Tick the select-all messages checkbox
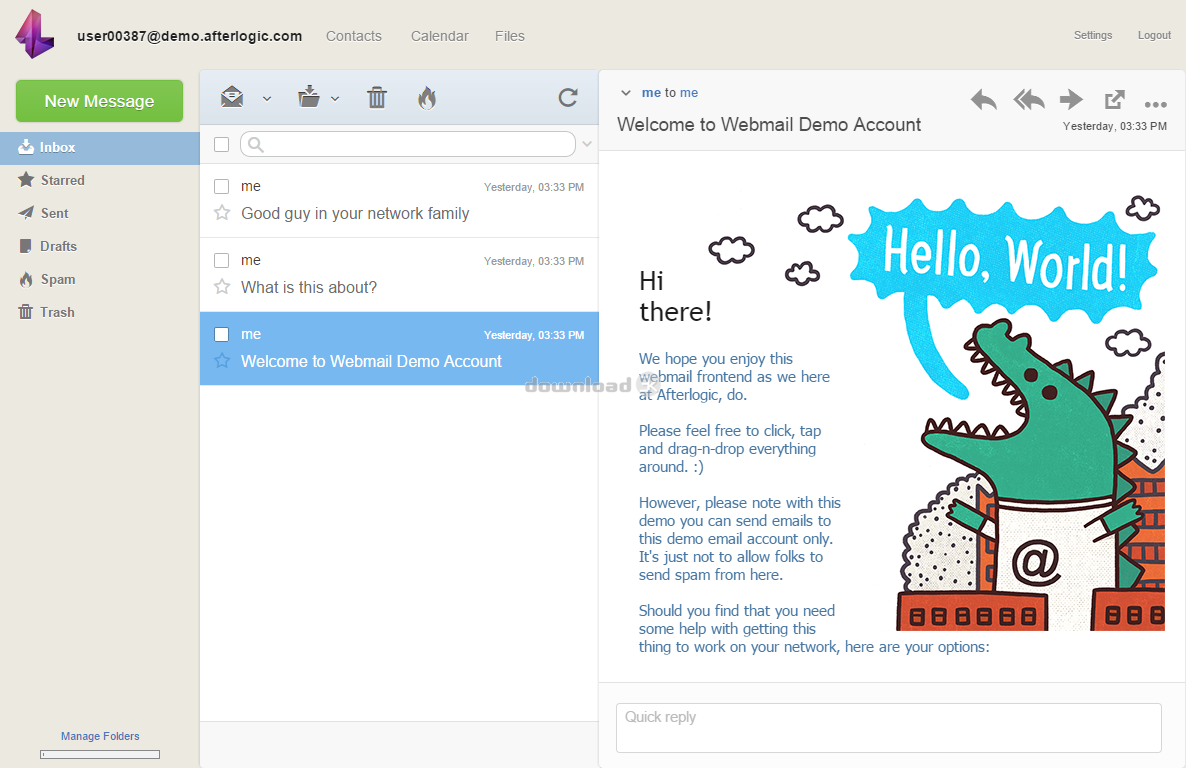This screenshot has width=1186, height=768. click(222, 145)
